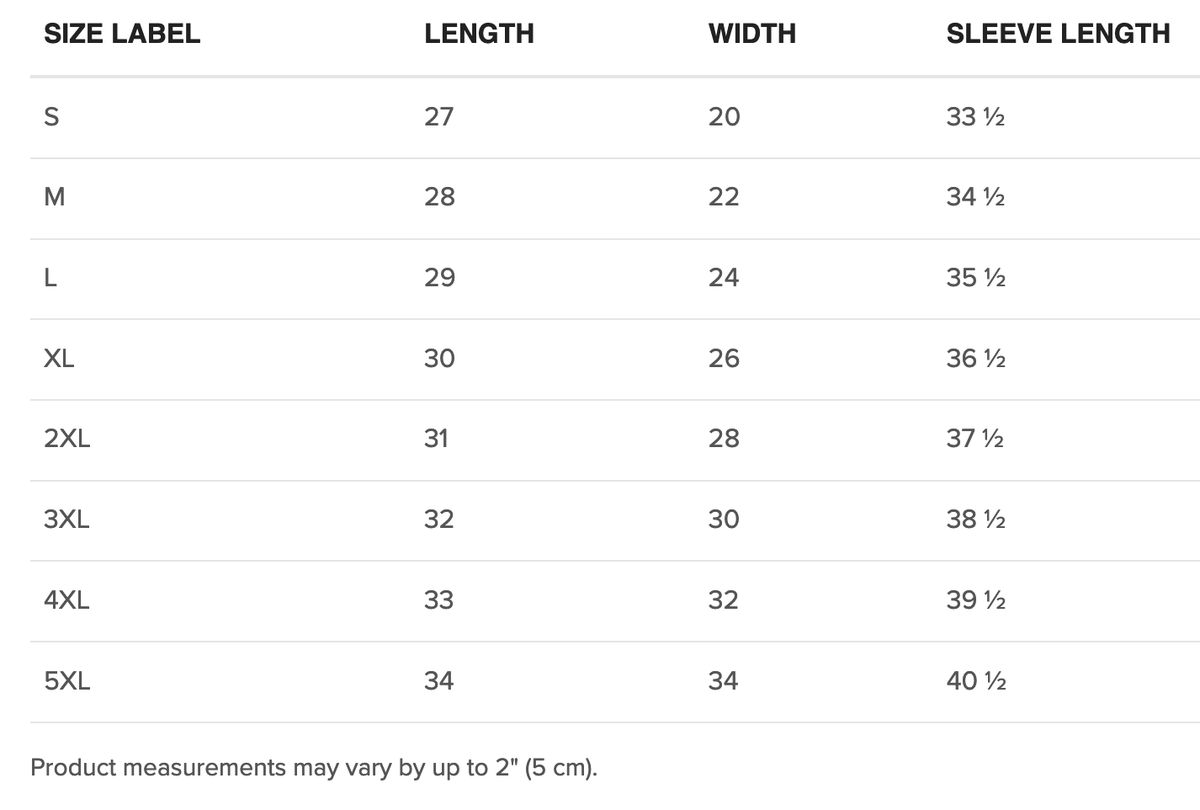Click the width value 26 for size XL

coord(723,359)
